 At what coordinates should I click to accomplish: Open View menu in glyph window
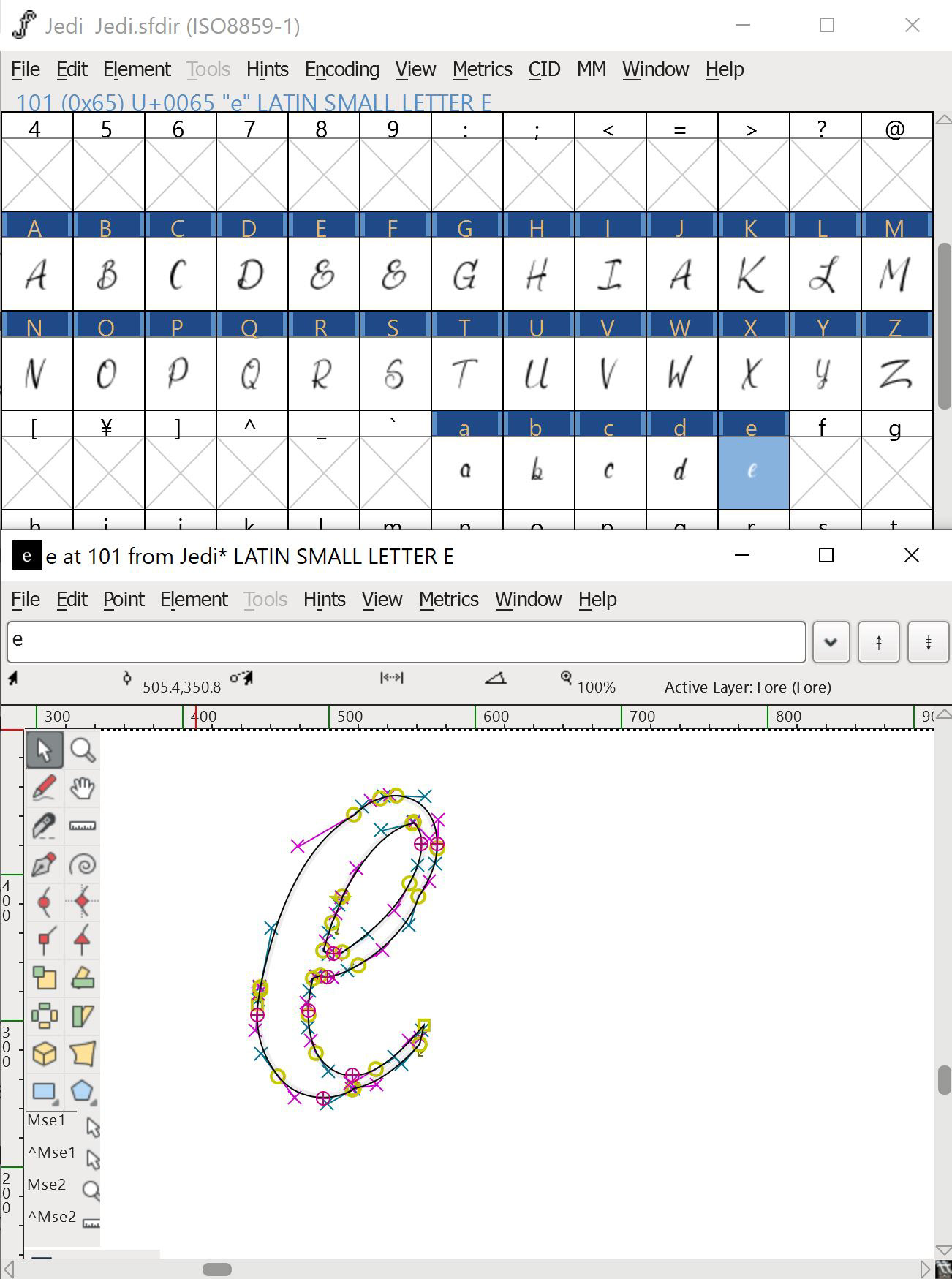point(382,600)
